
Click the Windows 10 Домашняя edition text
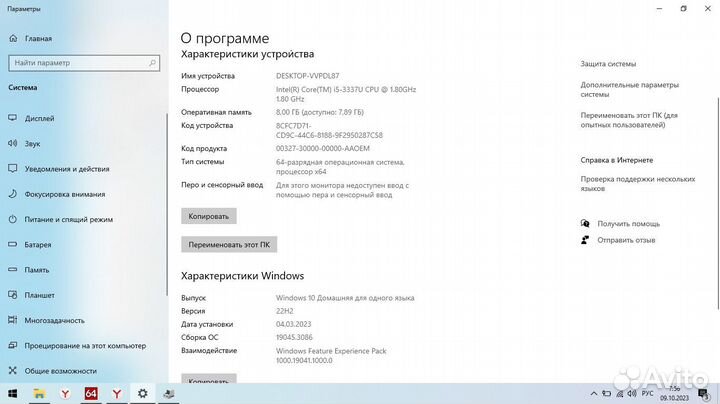pos(345,298)
